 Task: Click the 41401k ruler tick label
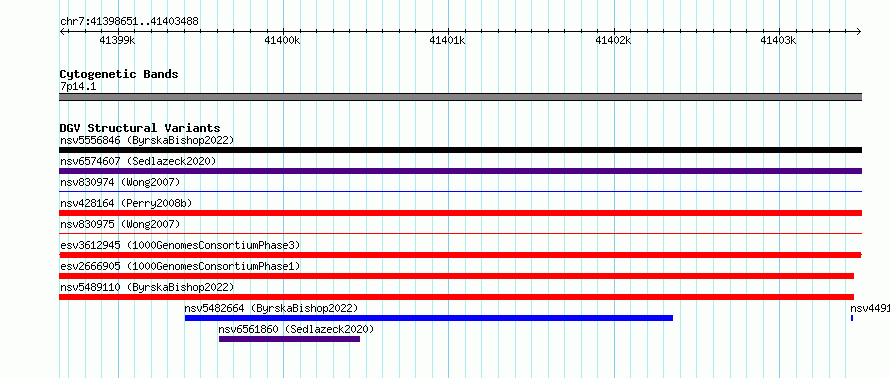tap(448, 40)
